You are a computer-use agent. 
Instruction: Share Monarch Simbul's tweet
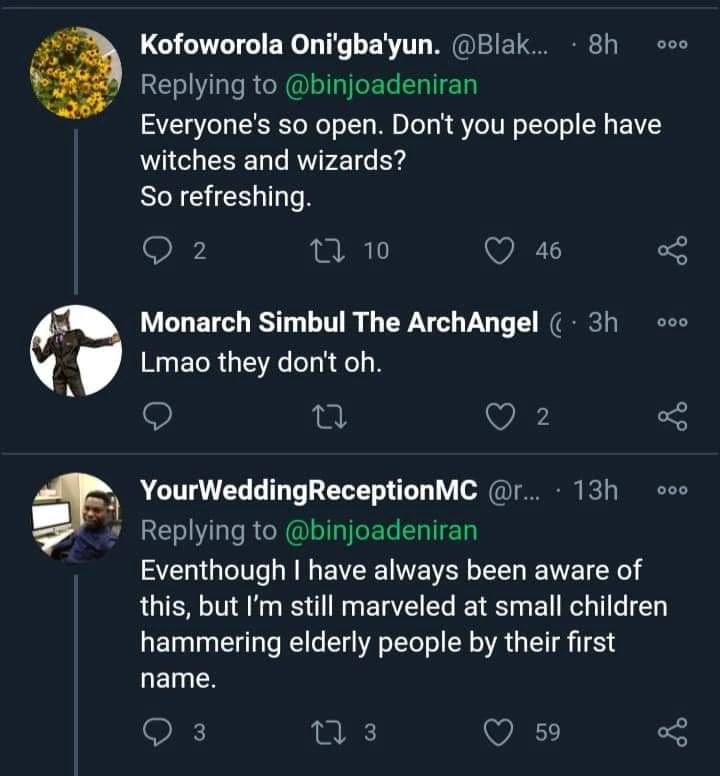(x=673, y=417)
